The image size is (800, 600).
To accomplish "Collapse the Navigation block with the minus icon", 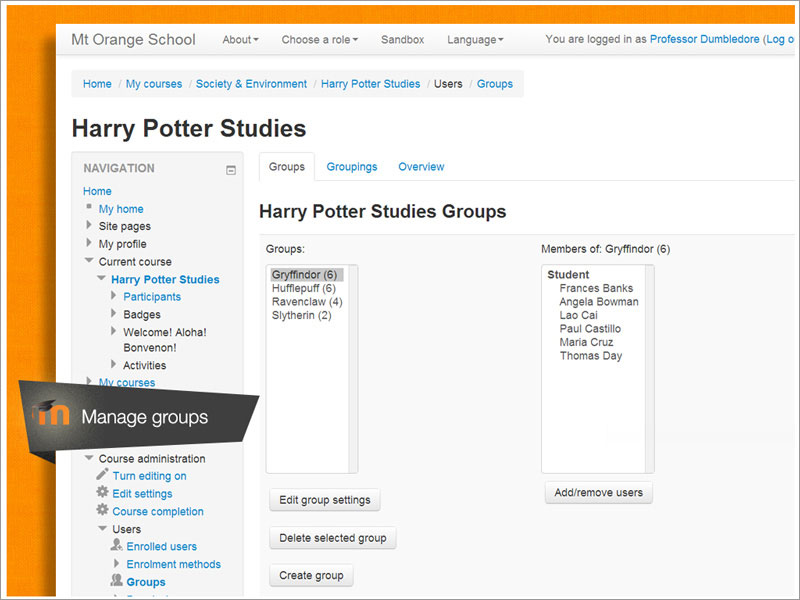I will (231, 170).
